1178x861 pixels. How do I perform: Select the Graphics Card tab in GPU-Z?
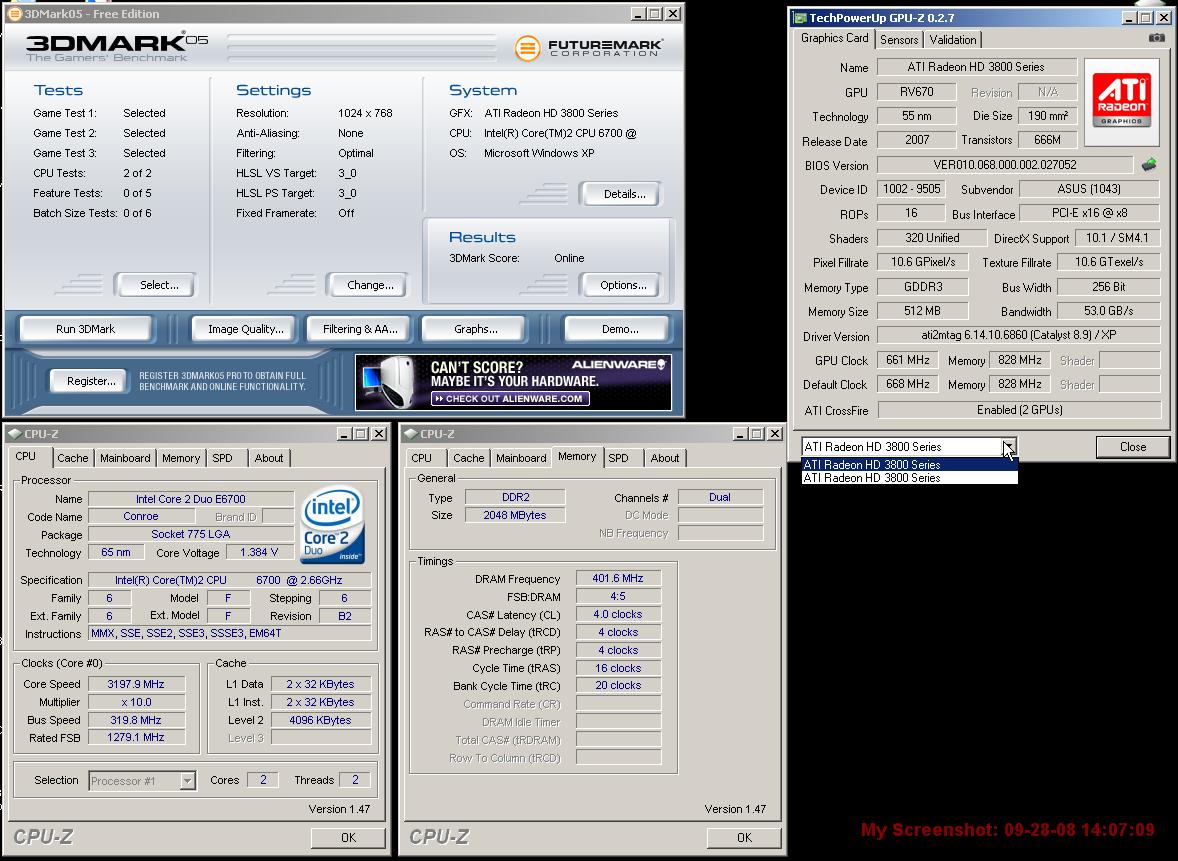[834, 38]
